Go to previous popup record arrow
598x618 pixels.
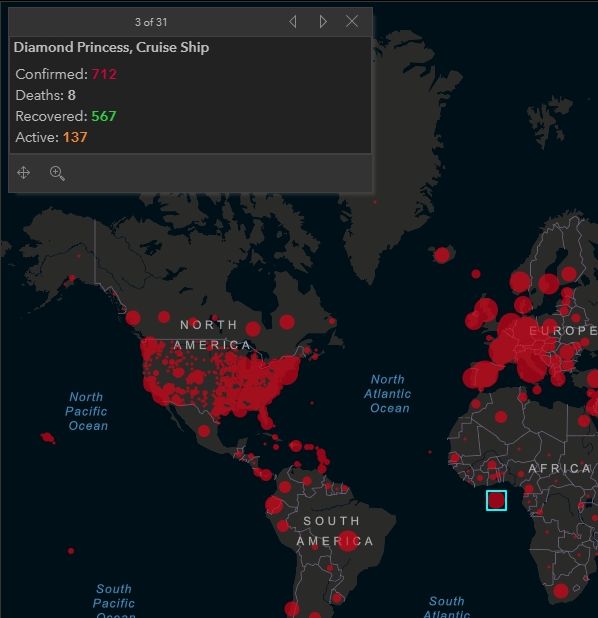pyautogui.click(x=293, y=22)
